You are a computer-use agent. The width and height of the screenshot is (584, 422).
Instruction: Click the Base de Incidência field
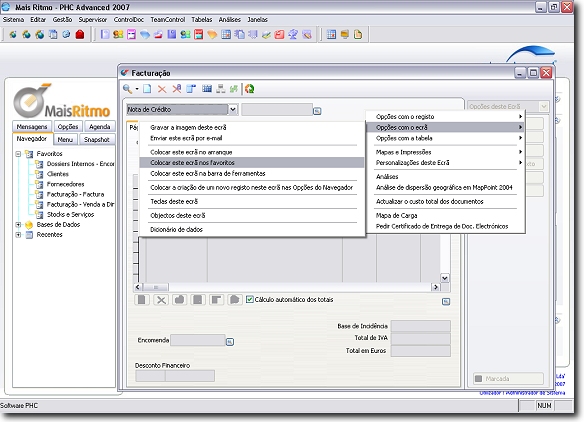(420, 326)
